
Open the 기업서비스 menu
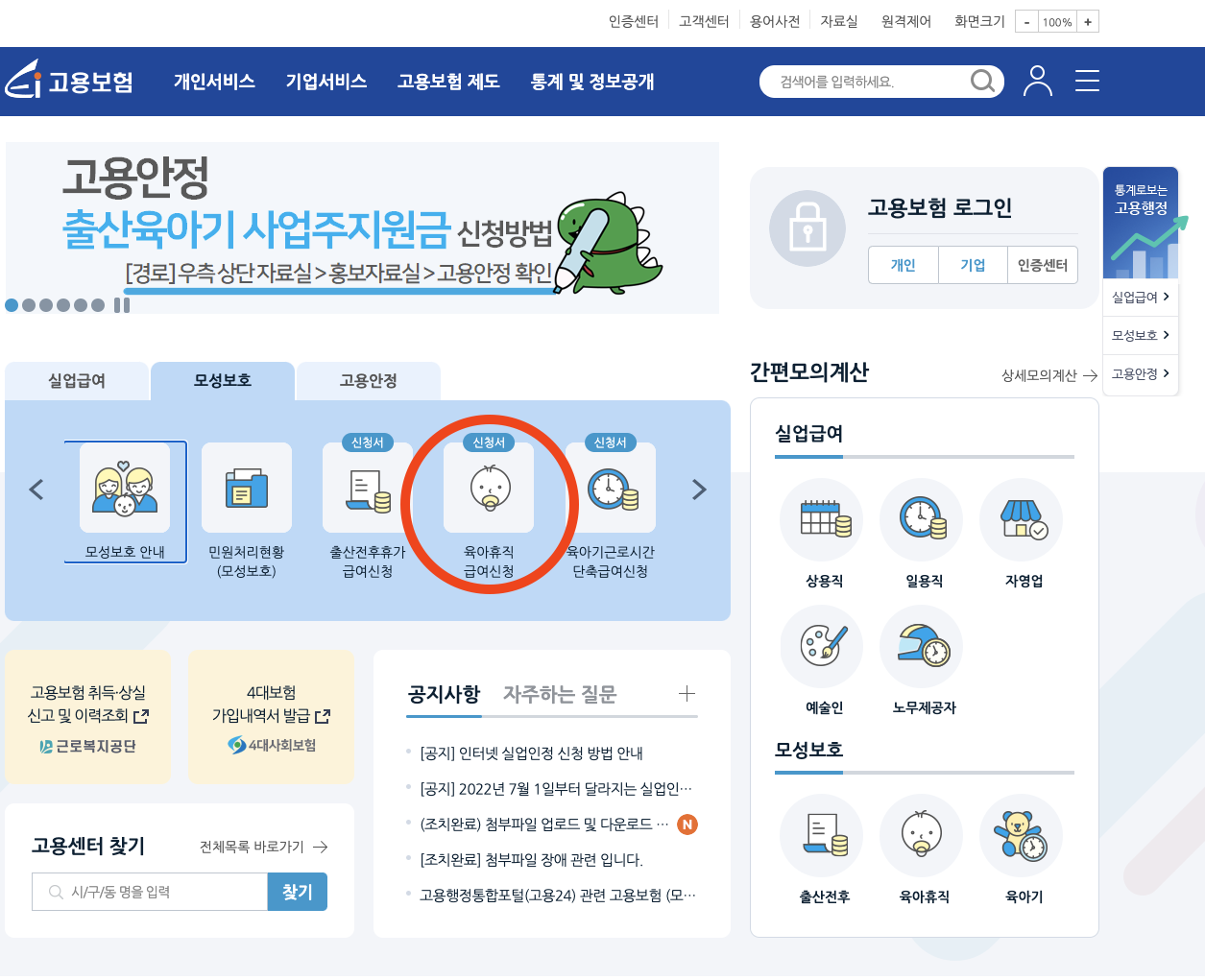326,82
